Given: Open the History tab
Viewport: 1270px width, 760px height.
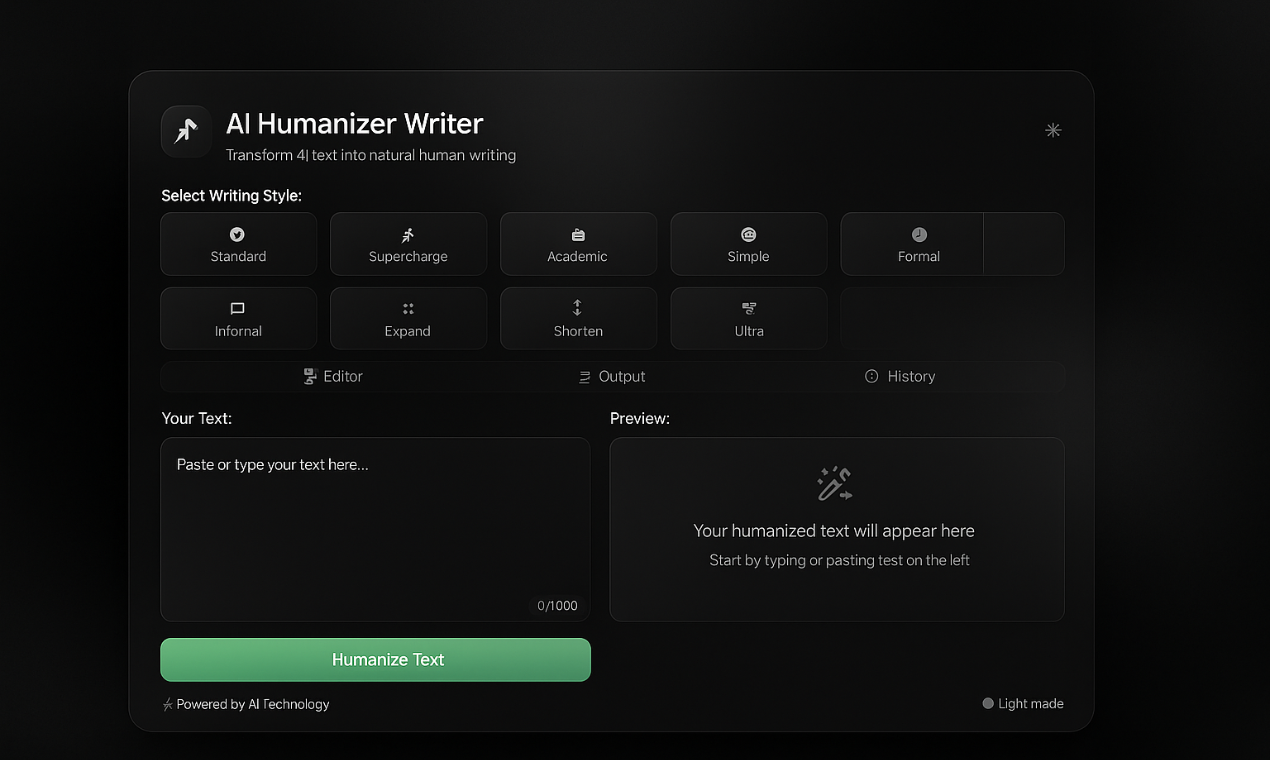Looking at the screenshot, I should (x=900, y=376).
